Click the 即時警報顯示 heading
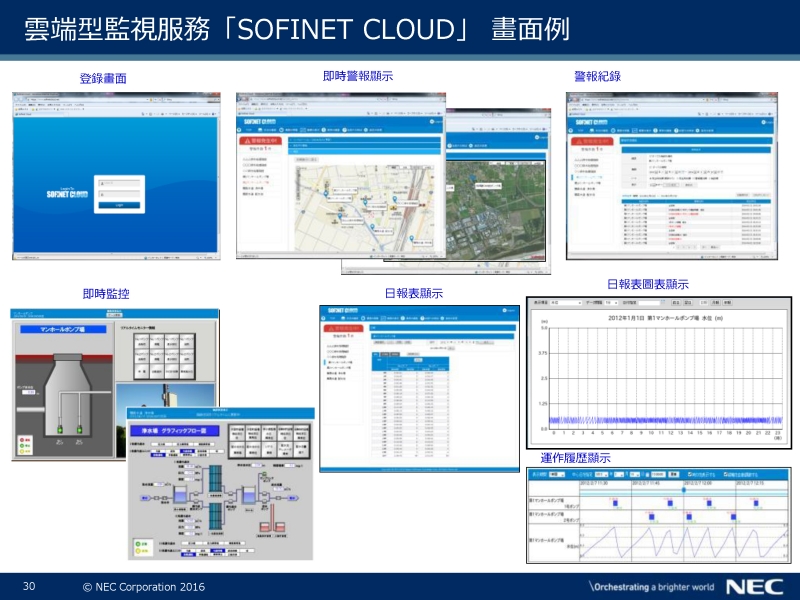800x600 pixels. coord(358,76)
